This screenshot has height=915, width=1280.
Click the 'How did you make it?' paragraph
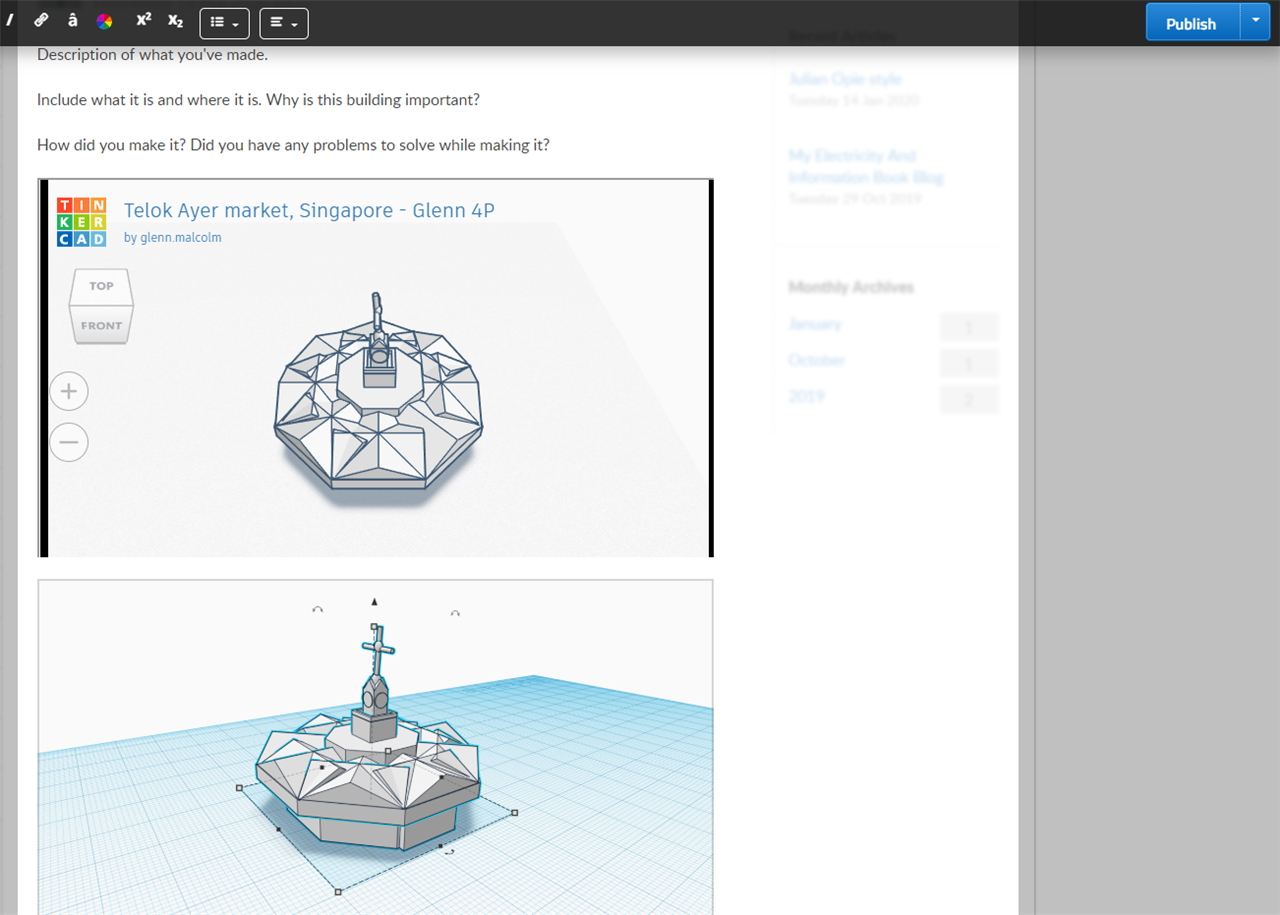293,145
